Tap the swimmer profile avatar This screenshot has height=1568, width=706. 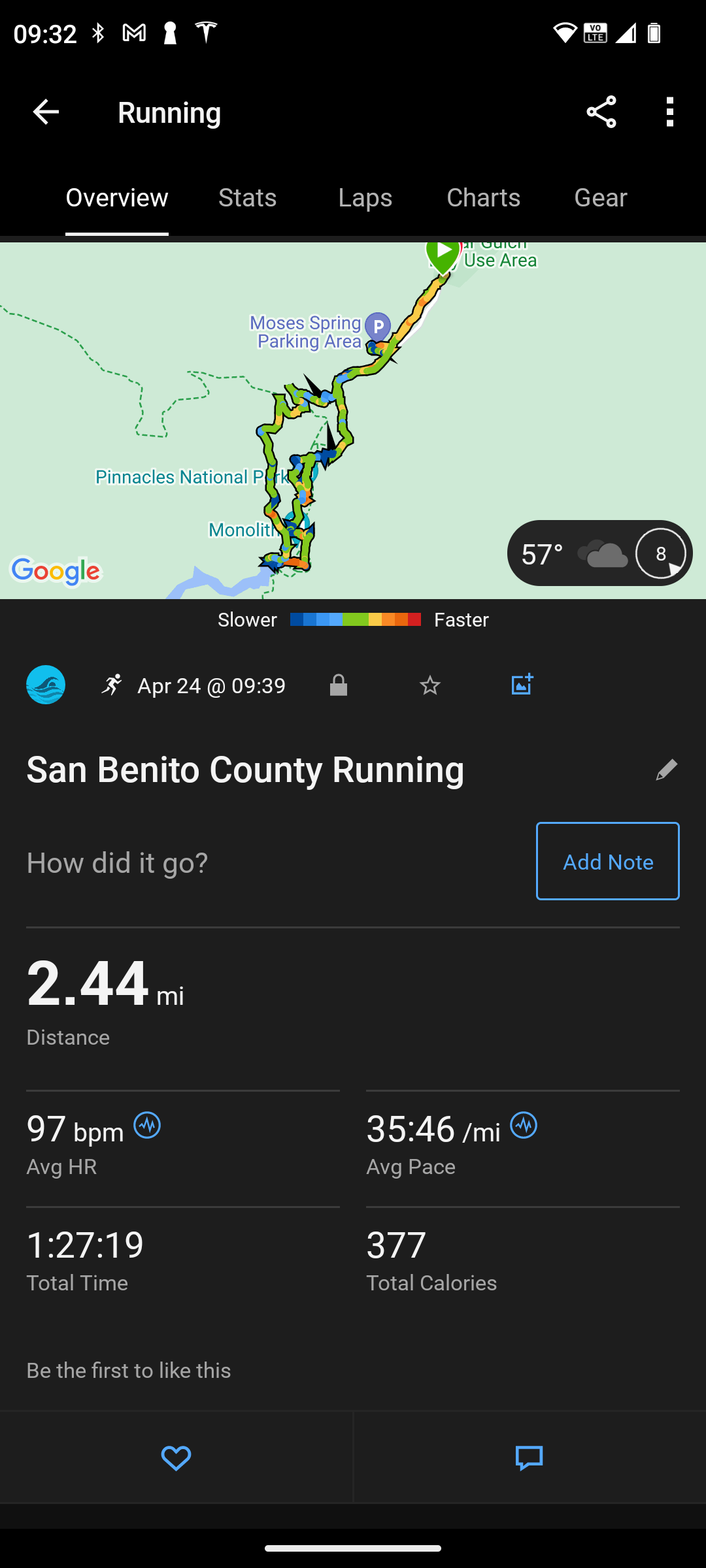pyautogui.click(x=46, y=685)
